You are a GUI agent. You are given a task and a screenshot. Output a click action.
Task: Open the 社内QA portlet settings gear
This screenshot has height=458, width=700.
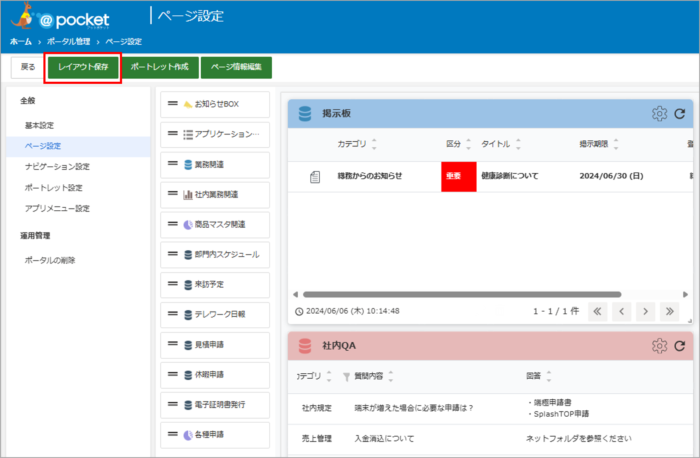pyautogui.click(x=659, y=346)
